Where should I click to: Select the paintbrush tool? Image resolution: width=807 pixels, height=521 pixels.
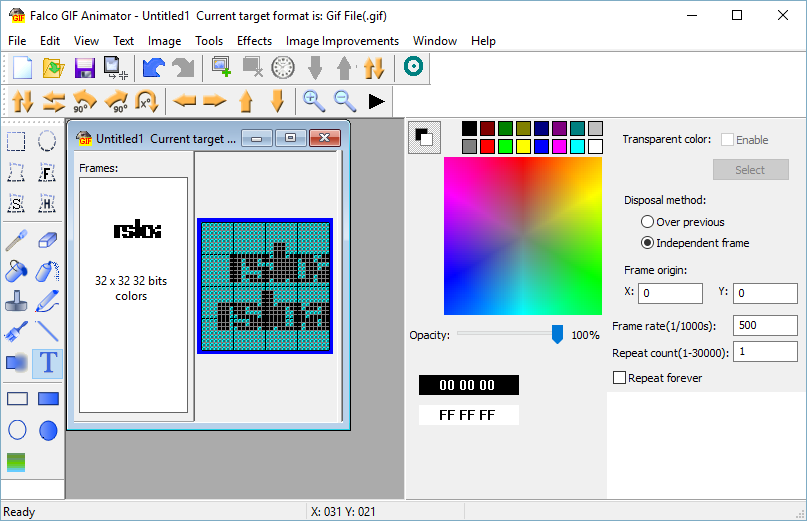[16, 332]
